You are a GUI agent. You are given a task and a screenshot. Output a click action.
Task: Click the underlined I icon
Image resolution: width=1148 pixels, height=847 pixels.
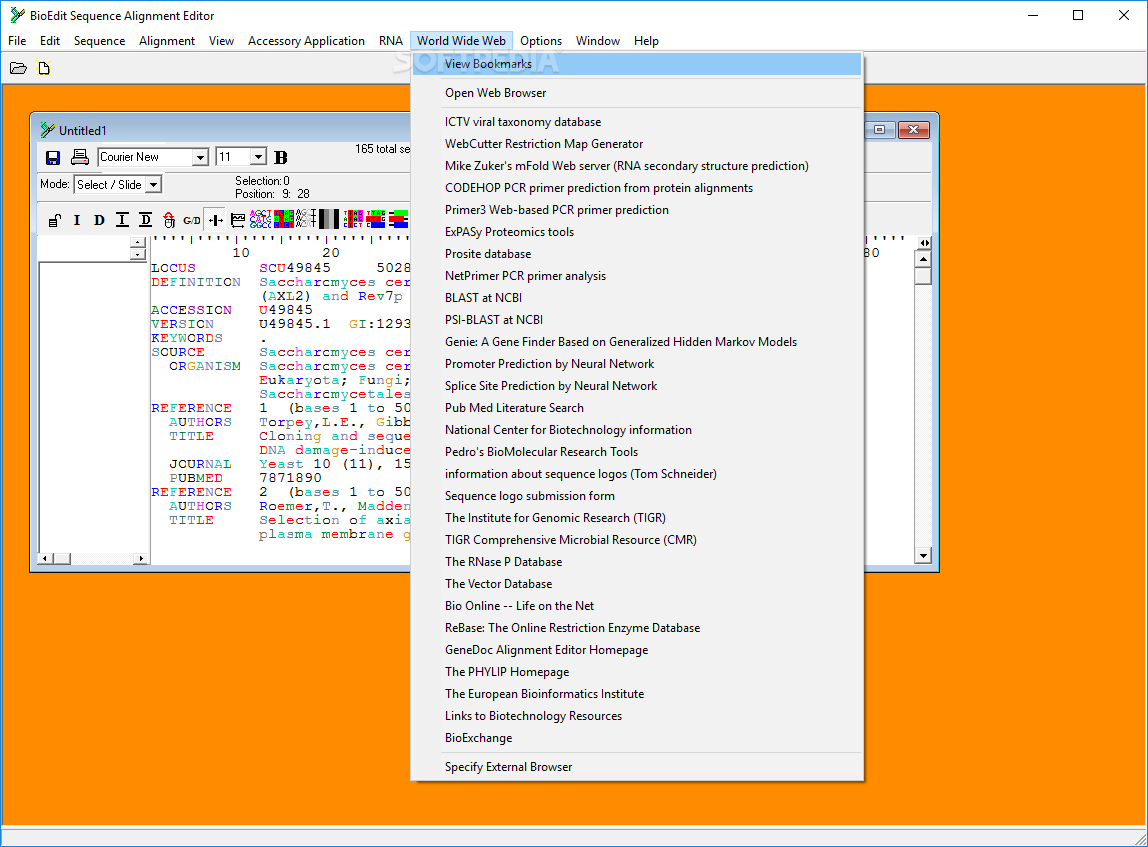[x=122, y=220]
